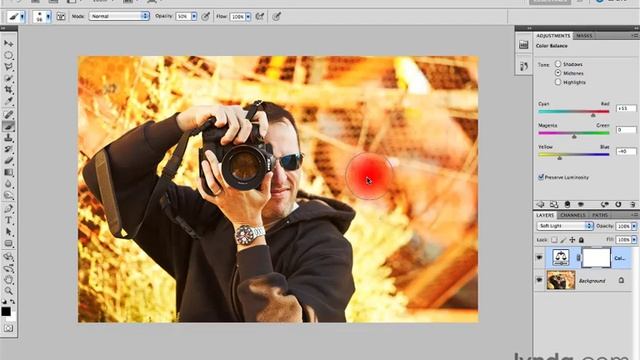Choose the Highlights tone option
Viewport: 640px width, 360px height.
point(558,82)
